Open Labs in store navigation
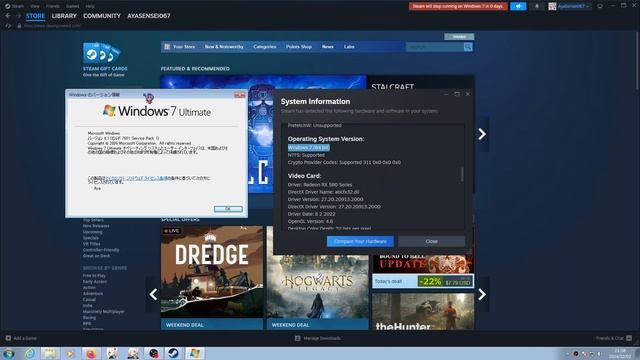Screen dimensions: 640x360 (x=349, y=47)
